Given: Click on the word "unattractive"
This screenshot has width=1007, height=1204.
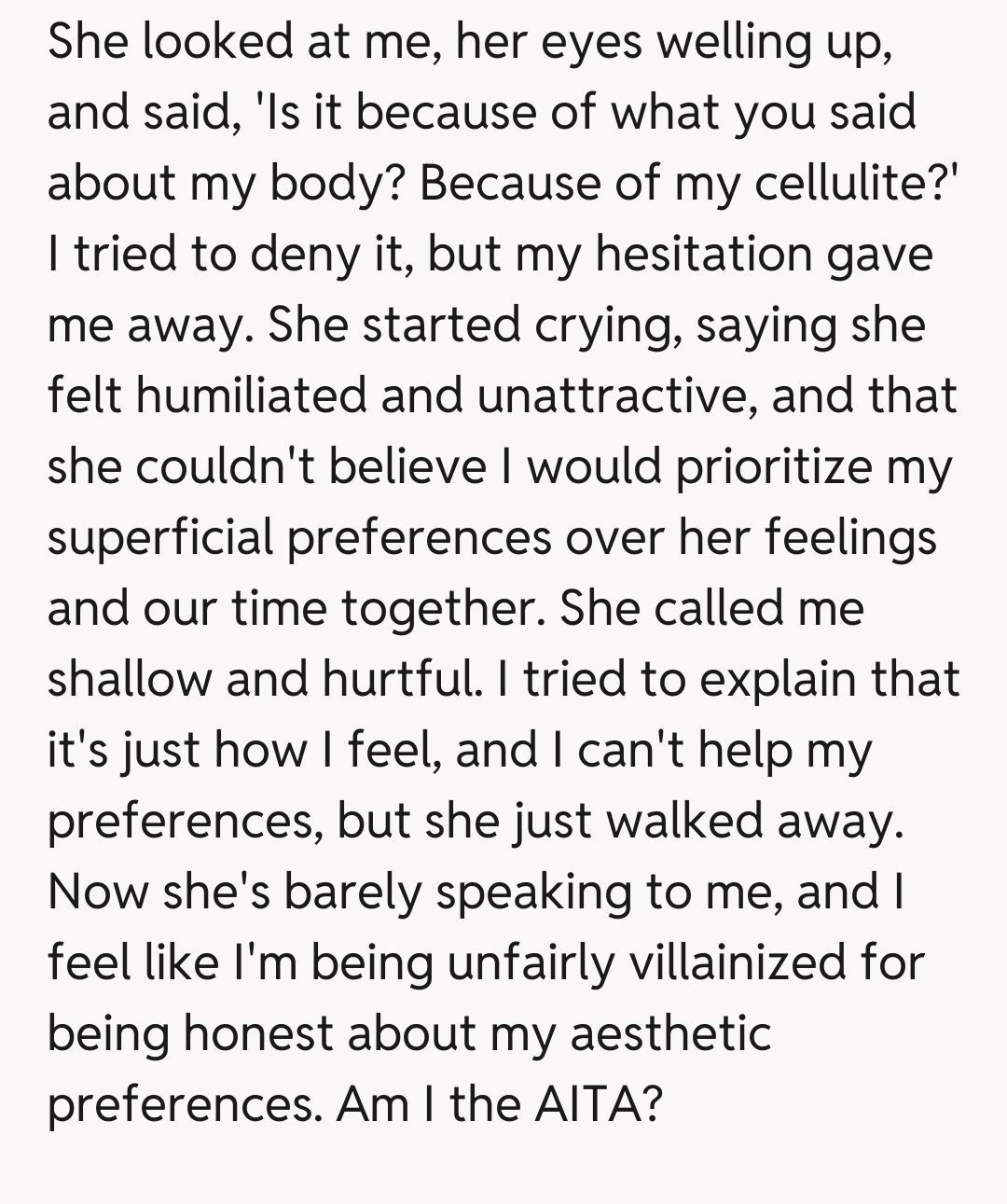Looking at the screenshot, I should coord(616,395).
